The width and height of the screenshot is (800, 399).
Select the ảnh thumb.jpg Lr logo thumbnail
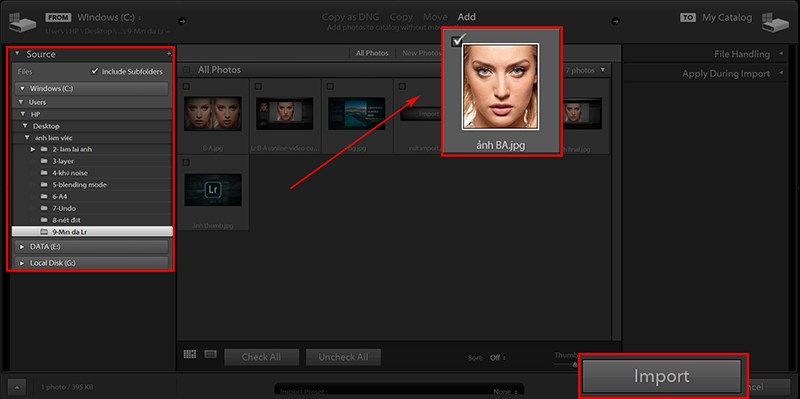tap(213, 190)
